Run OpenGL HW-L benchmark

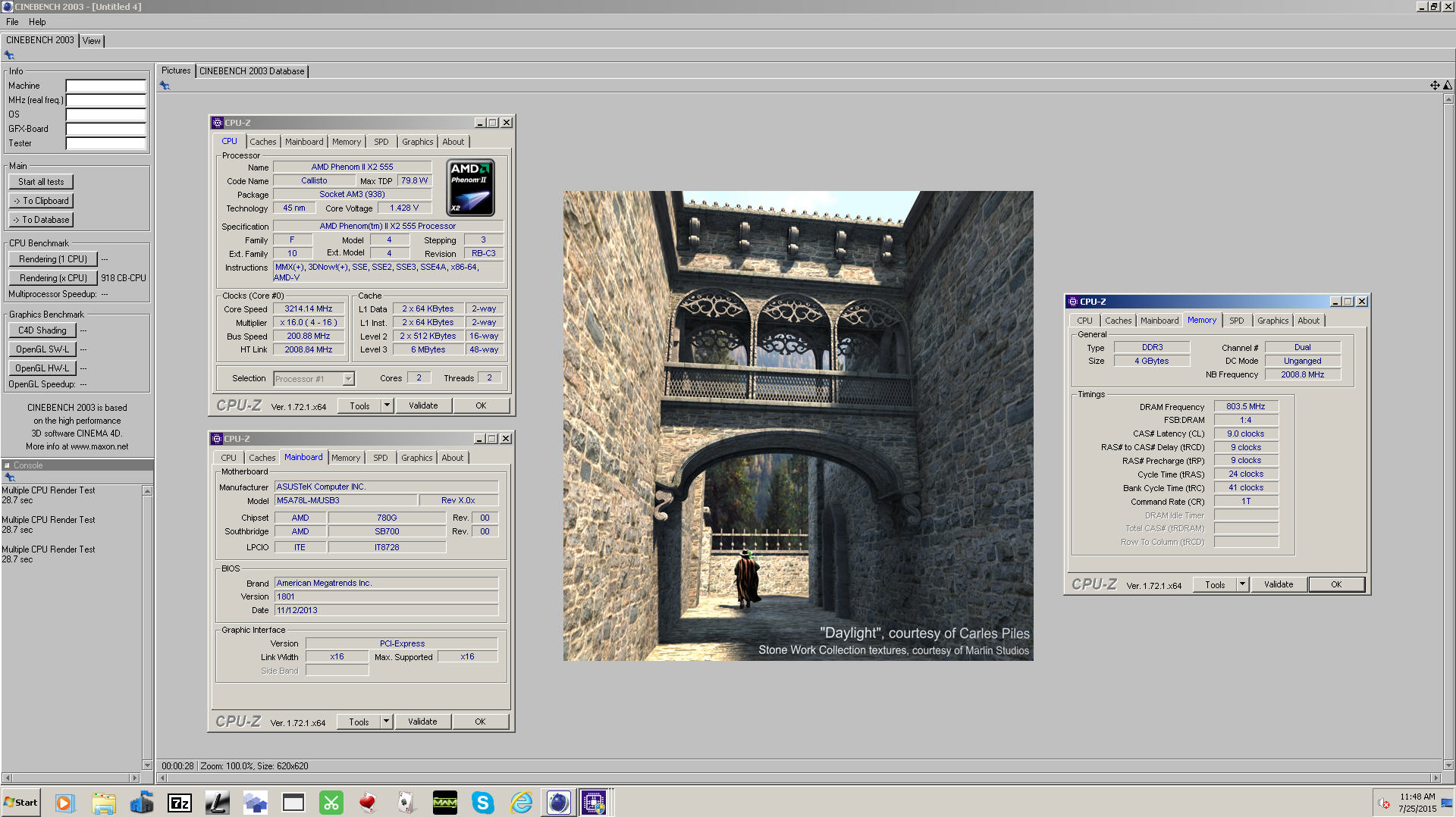pyautogui.click(x=42, y=368)
